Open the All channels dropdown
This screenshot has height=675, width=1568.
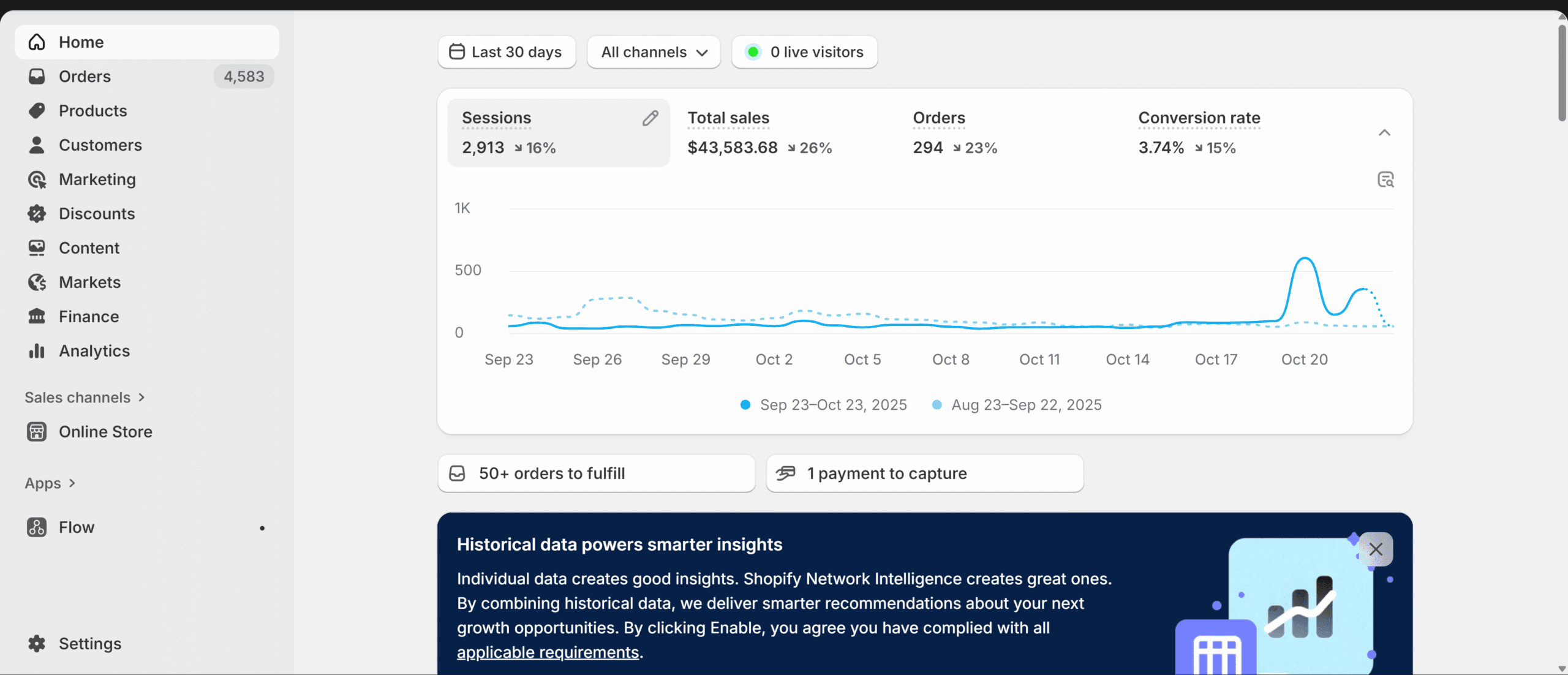(654, 52)
